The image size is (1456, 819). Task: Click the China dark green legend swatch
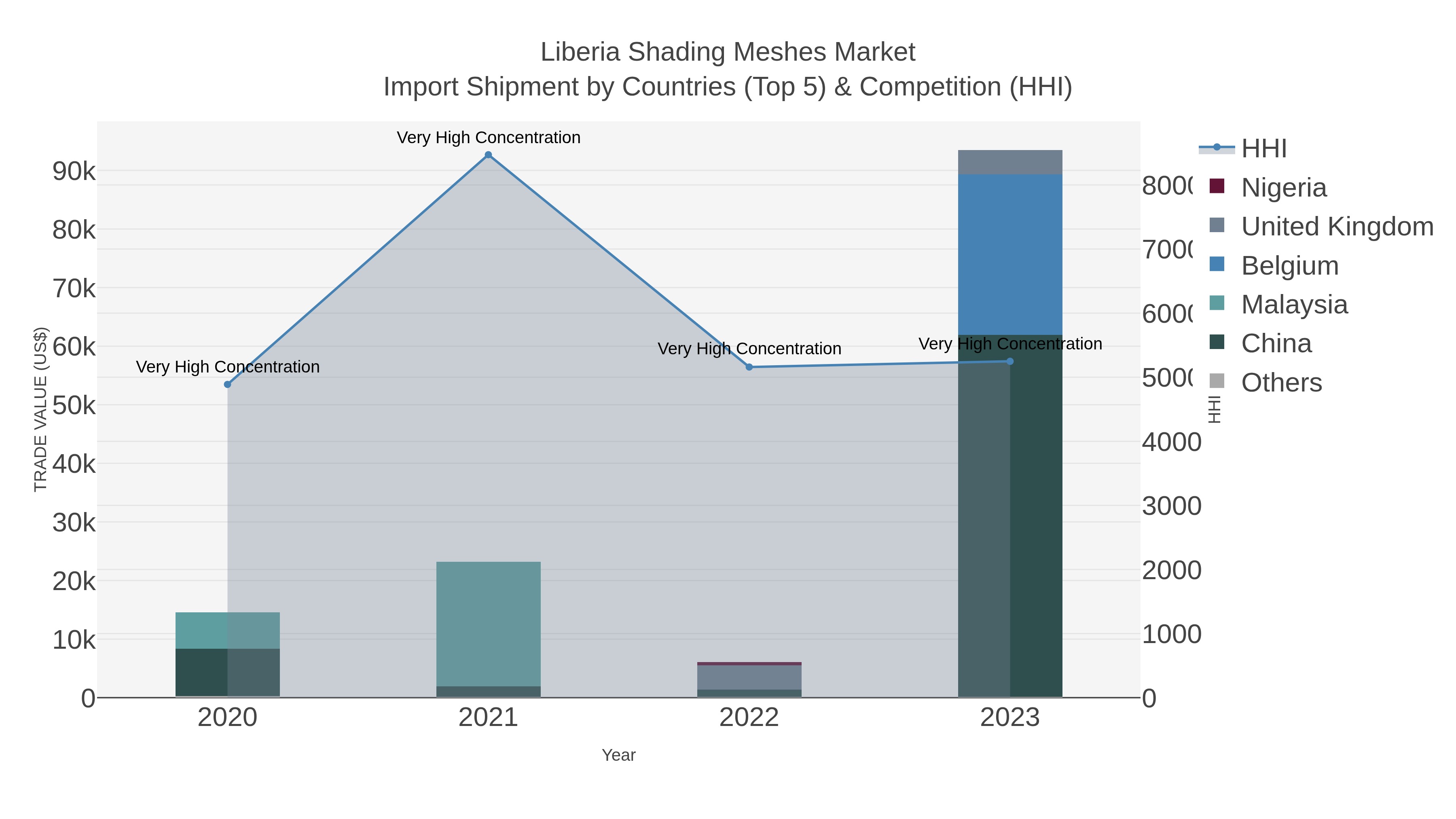(x=1217, y=342)
